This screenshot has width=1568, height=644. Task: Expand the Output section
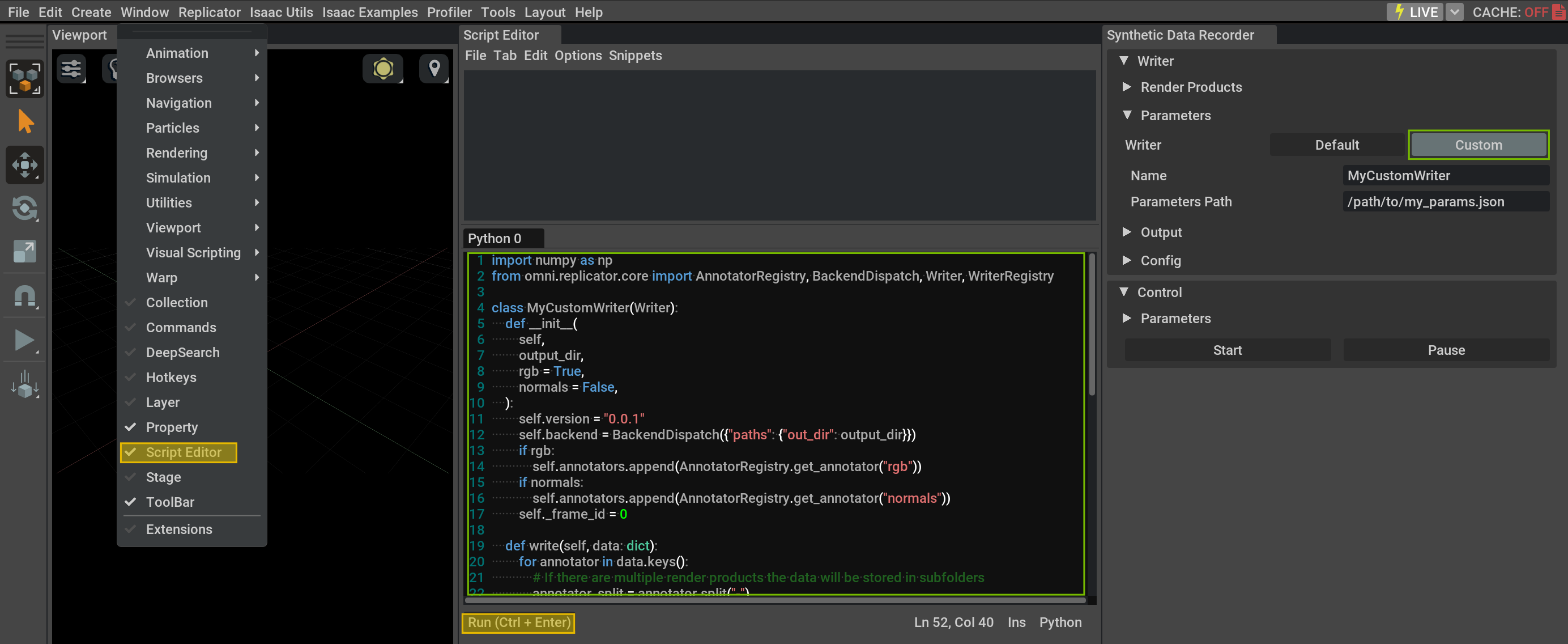click(1127, 231)
